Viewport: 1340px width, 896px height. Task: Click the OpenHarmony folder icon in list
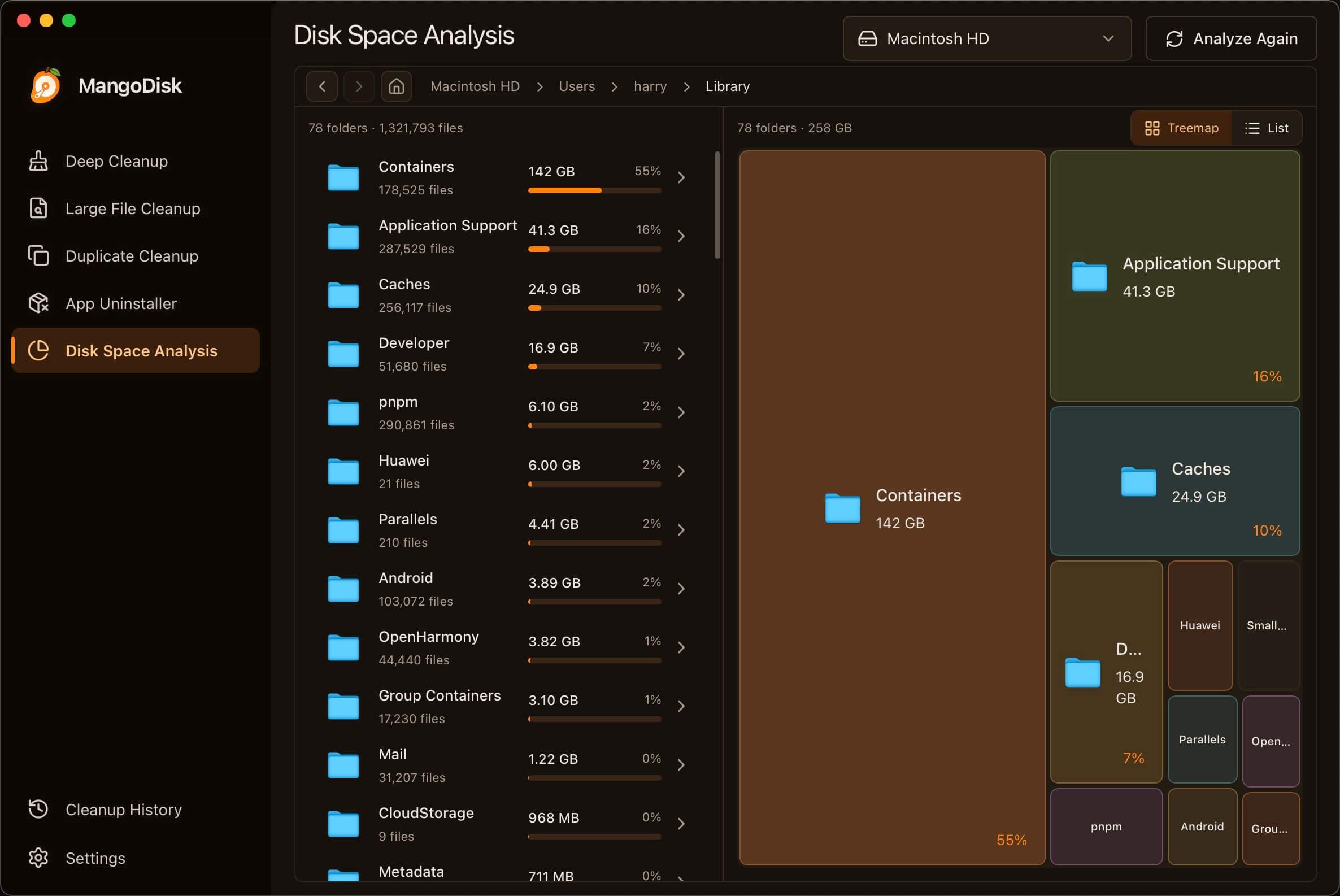(x=343, y=649)
